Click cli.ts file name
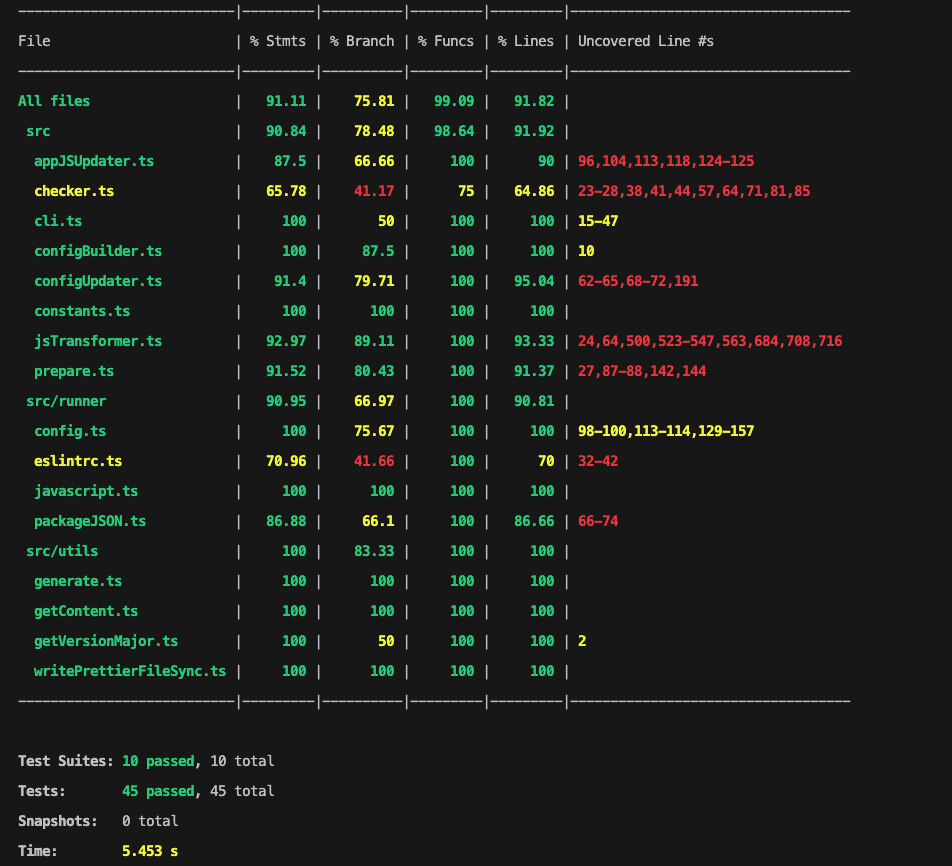952x866 pixels. click(58, 221)
